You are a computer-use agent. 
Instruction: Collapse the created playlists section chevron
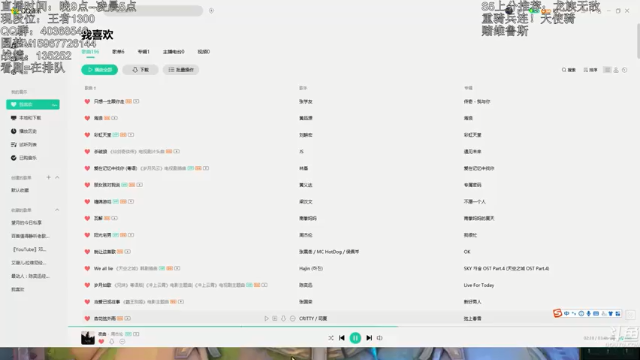57,177
